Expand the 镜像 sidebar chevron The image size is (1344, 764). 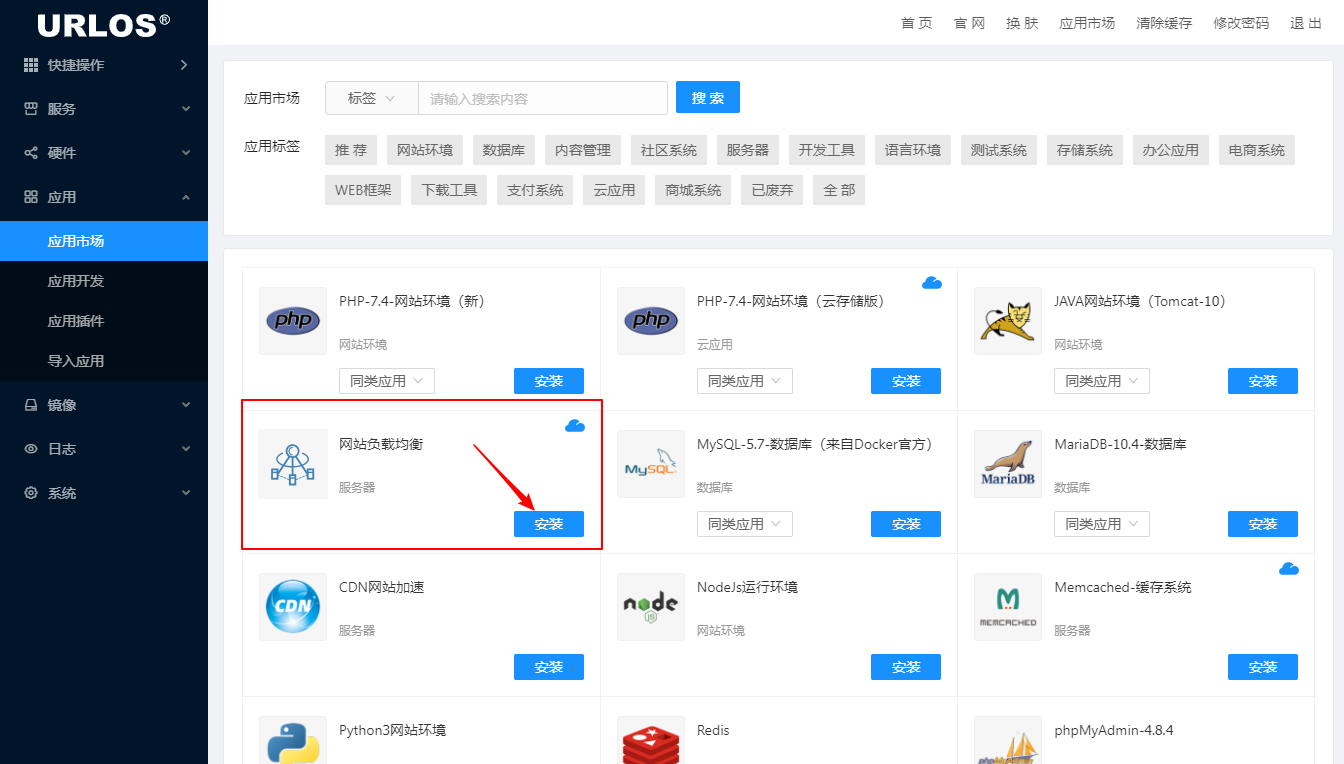[185, 405]
